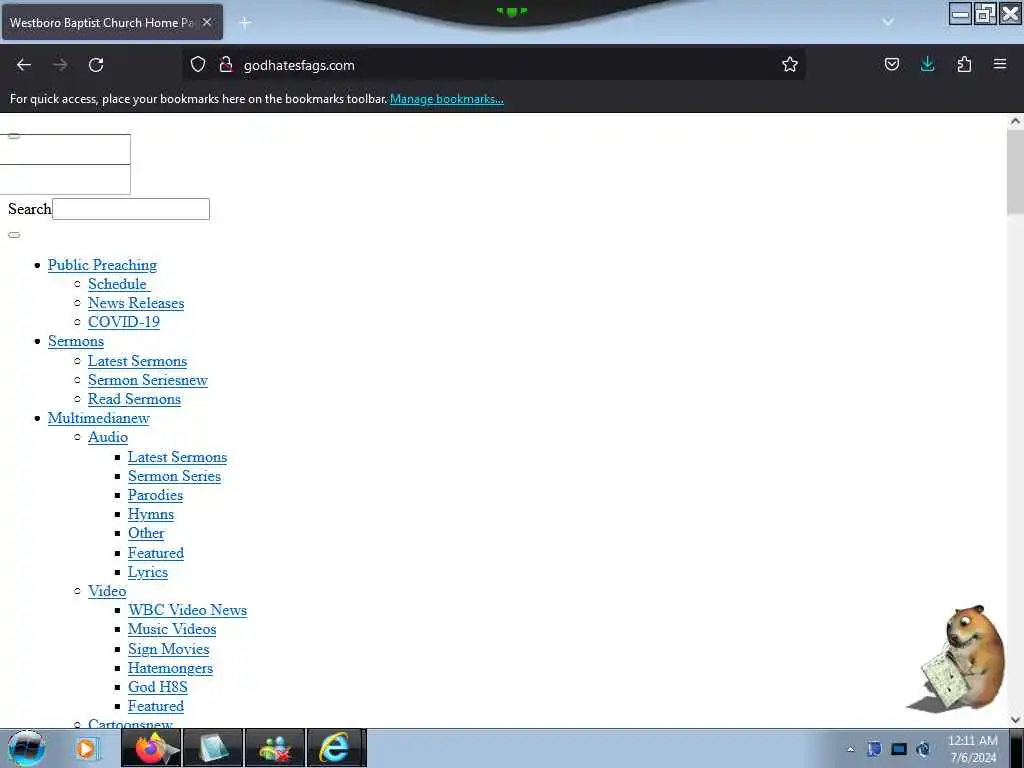Open the Multimedianew link
1024x768 pixels.
pos(99,418)
